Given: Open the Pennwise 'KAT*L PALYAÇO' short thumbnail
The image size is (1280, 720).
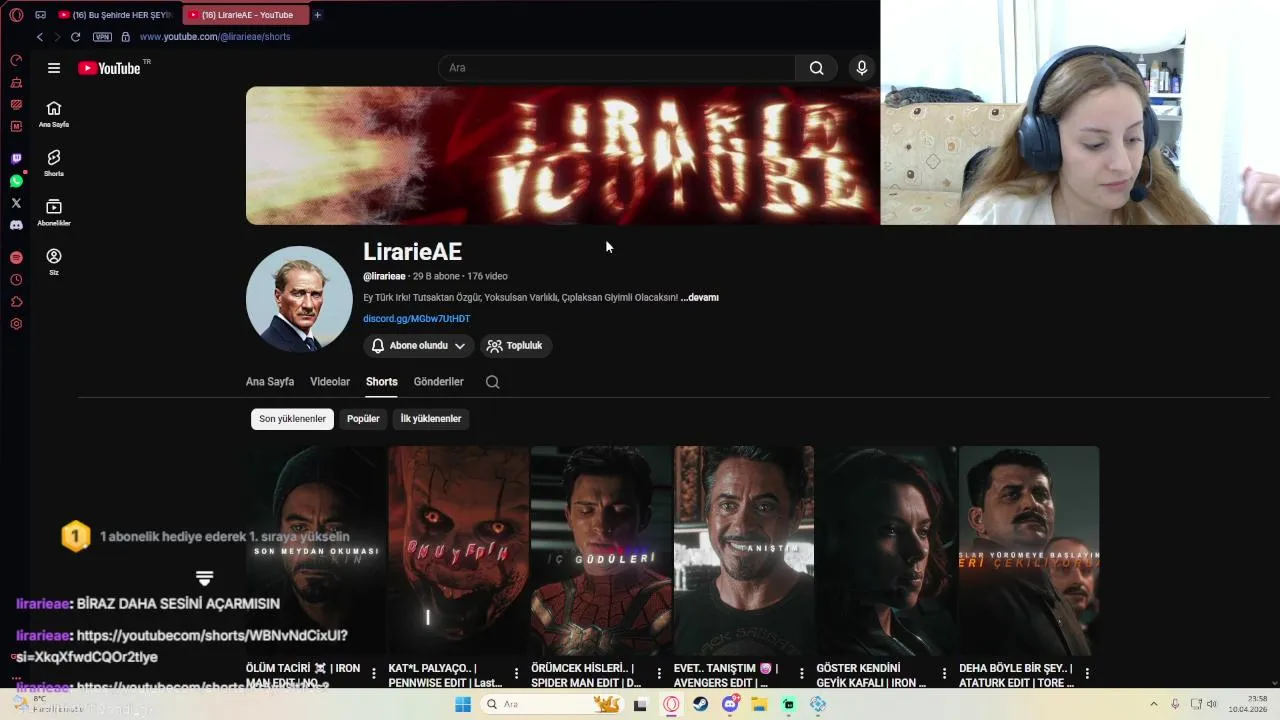Looking at the screenshot, I should click(x=458, y=550).
